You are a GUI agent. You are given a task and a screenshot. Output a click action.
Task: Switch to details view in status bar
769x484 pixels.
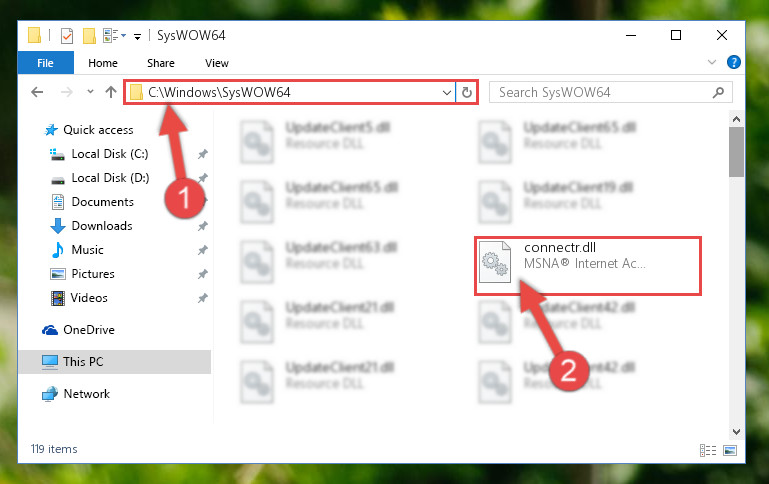point(708,450)
